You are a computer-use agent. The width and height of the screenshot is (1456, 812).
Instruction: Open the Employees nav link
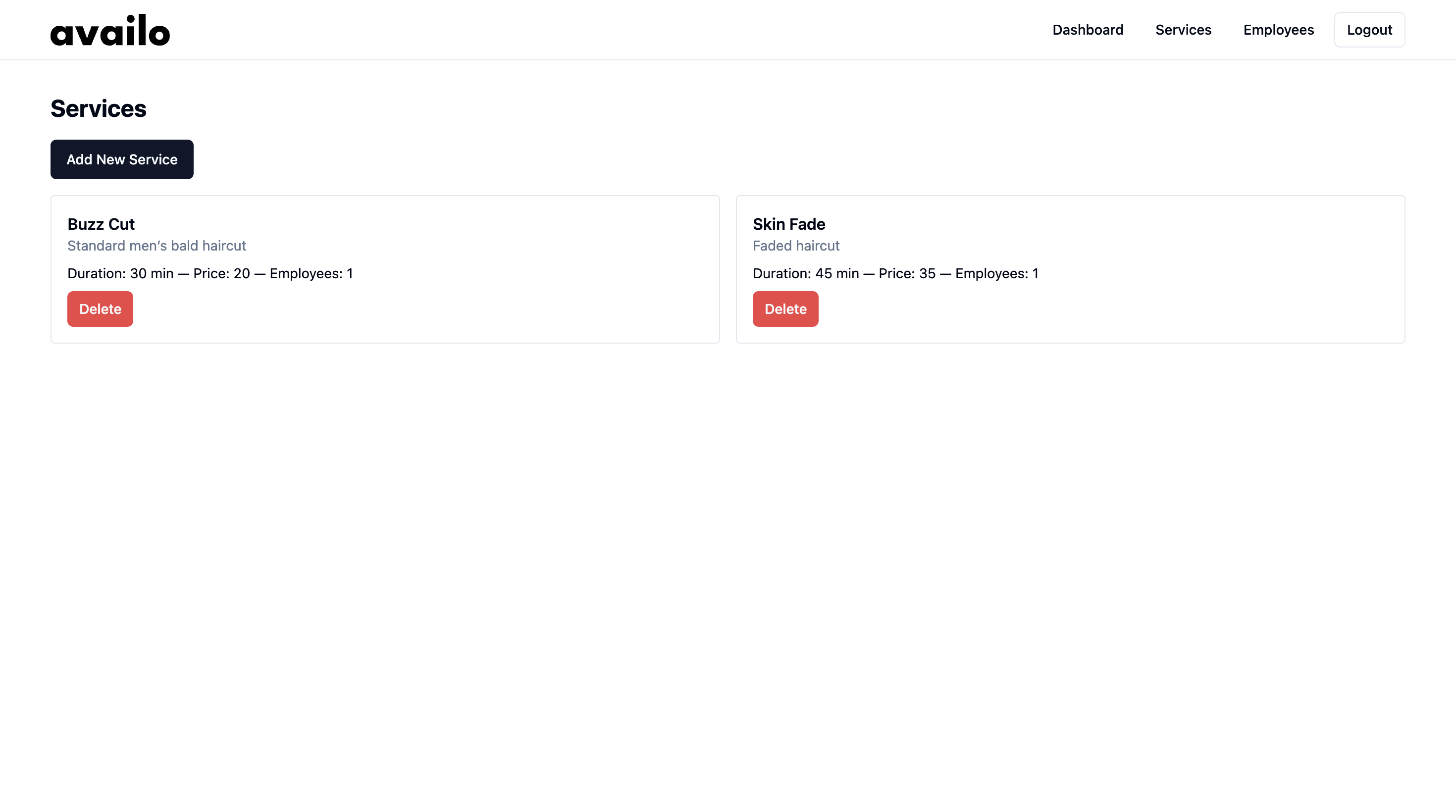[x=1278, y=30]
